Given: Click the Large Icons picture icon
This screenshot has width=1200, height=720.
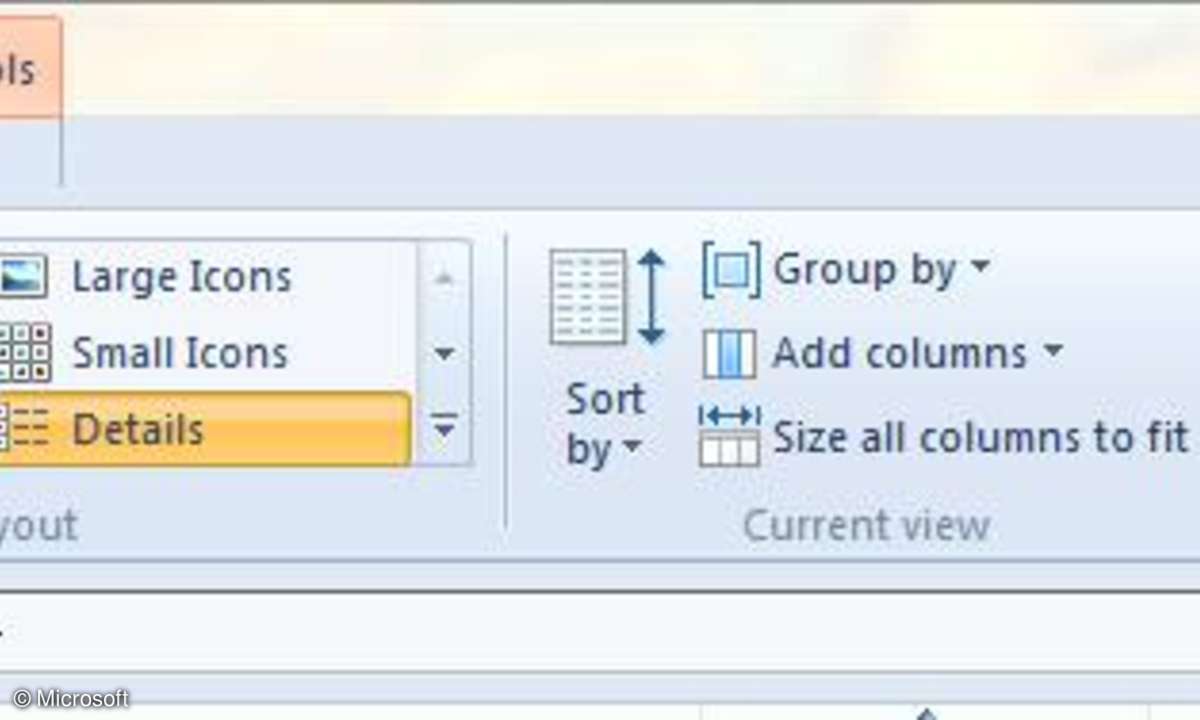Looking at the screenshot, I should pos(22,276).
